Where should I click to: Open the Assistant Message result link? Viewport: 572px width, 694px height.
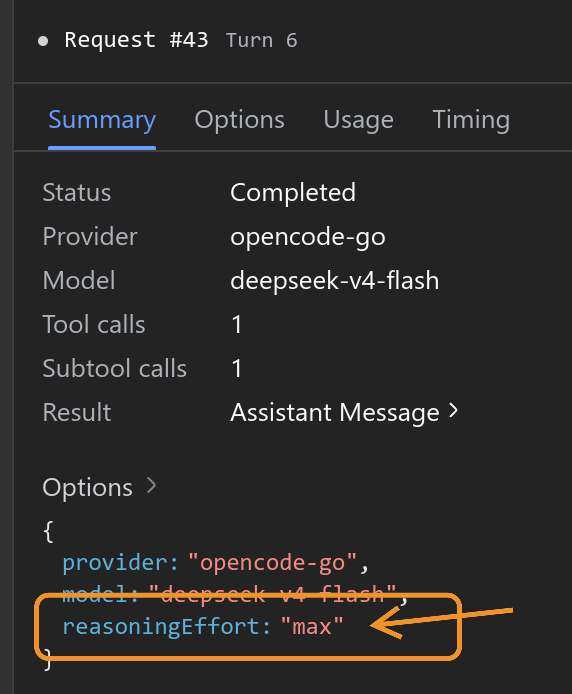[335, 413]
